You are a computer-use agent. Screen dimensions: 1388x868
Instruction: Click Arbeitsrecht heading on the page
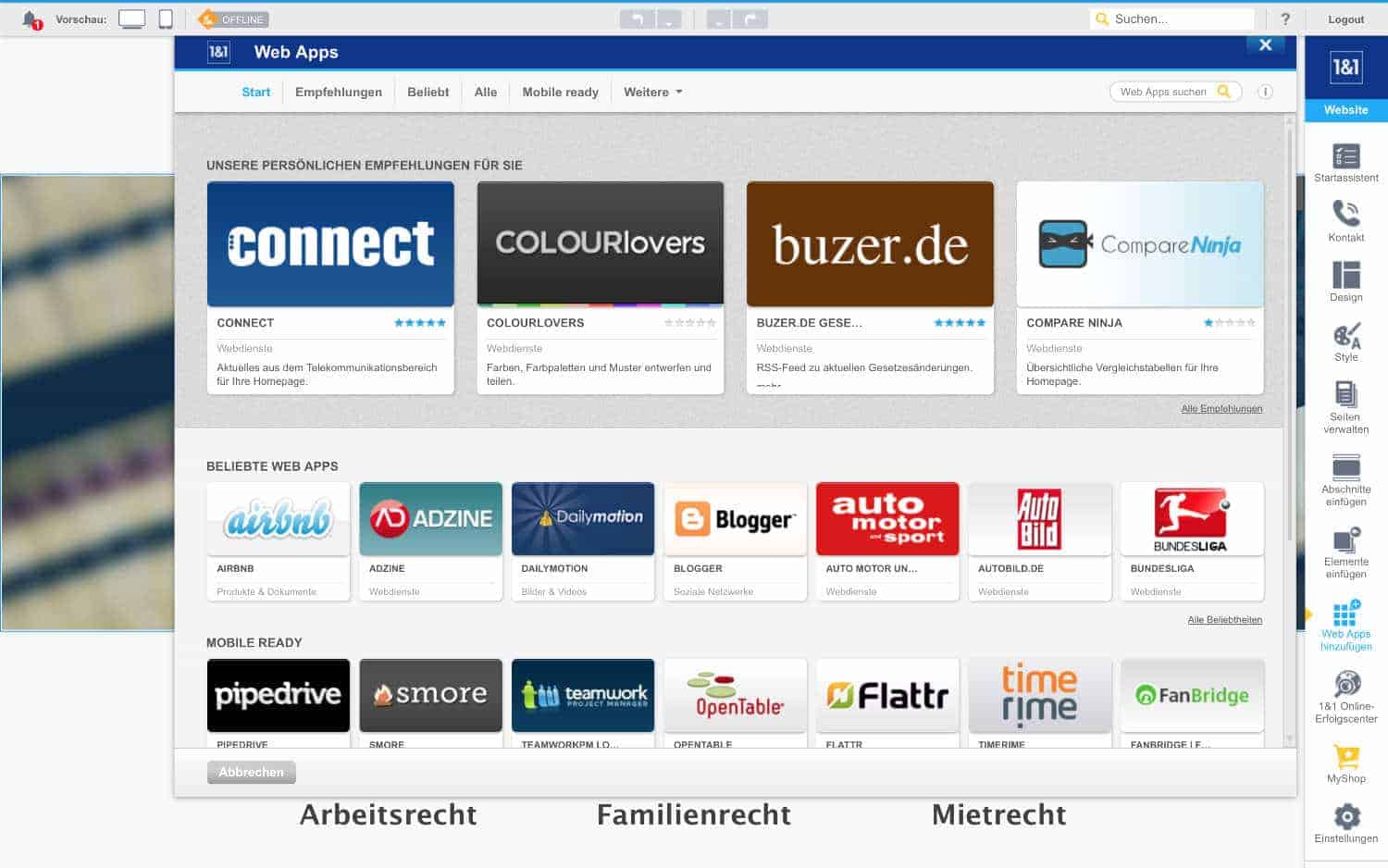[389, 814]
